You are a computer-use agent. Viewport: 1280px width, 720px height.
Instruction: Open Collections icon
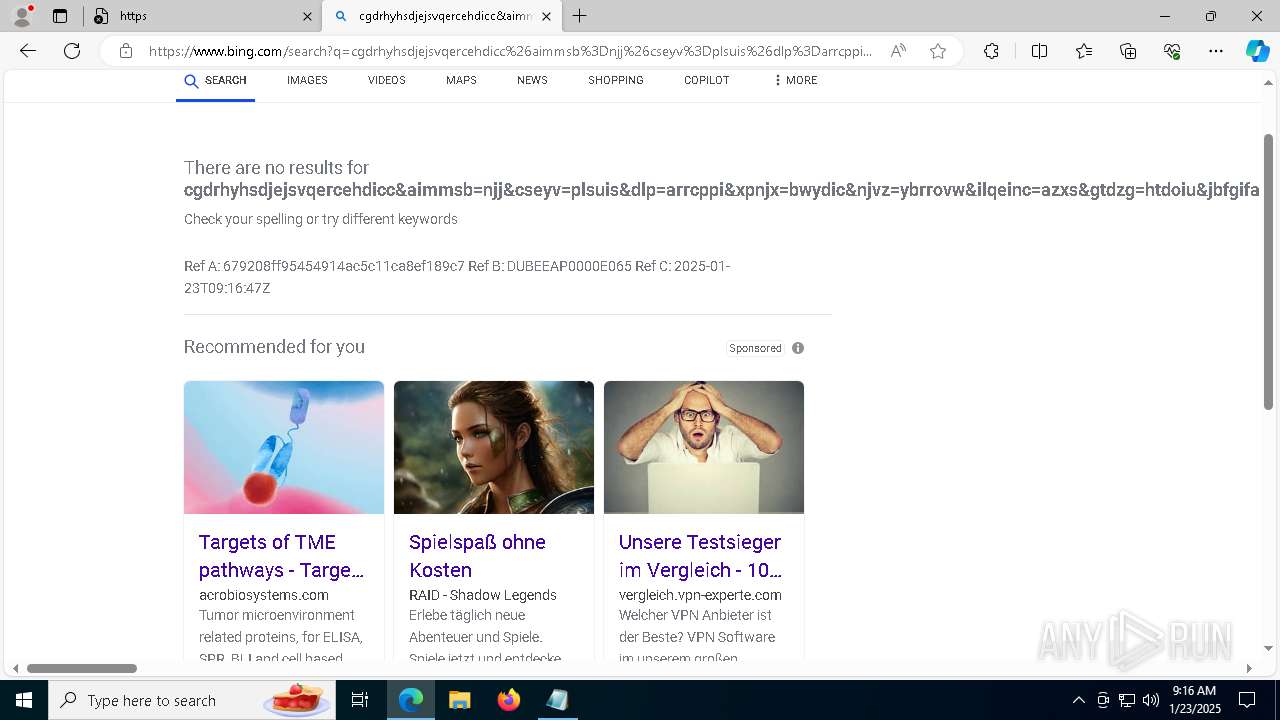pos(1128,51)
